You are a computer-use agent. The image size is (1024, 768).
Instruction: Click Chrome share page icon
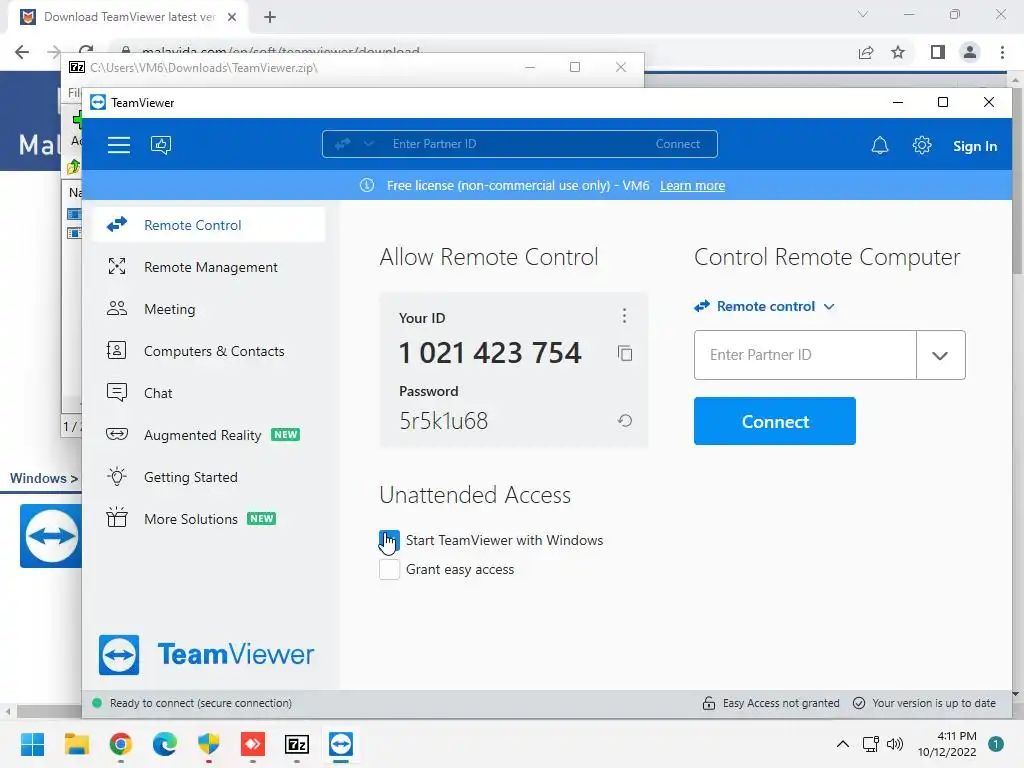point(866,52)
